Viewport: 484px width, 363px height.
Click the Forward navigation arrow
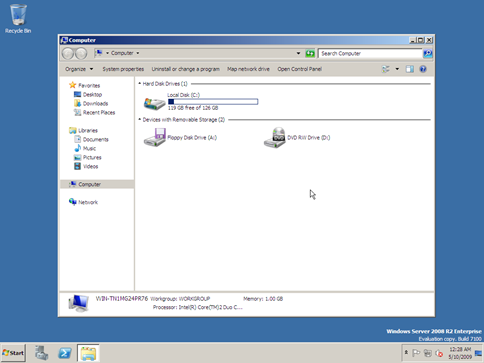81,53
